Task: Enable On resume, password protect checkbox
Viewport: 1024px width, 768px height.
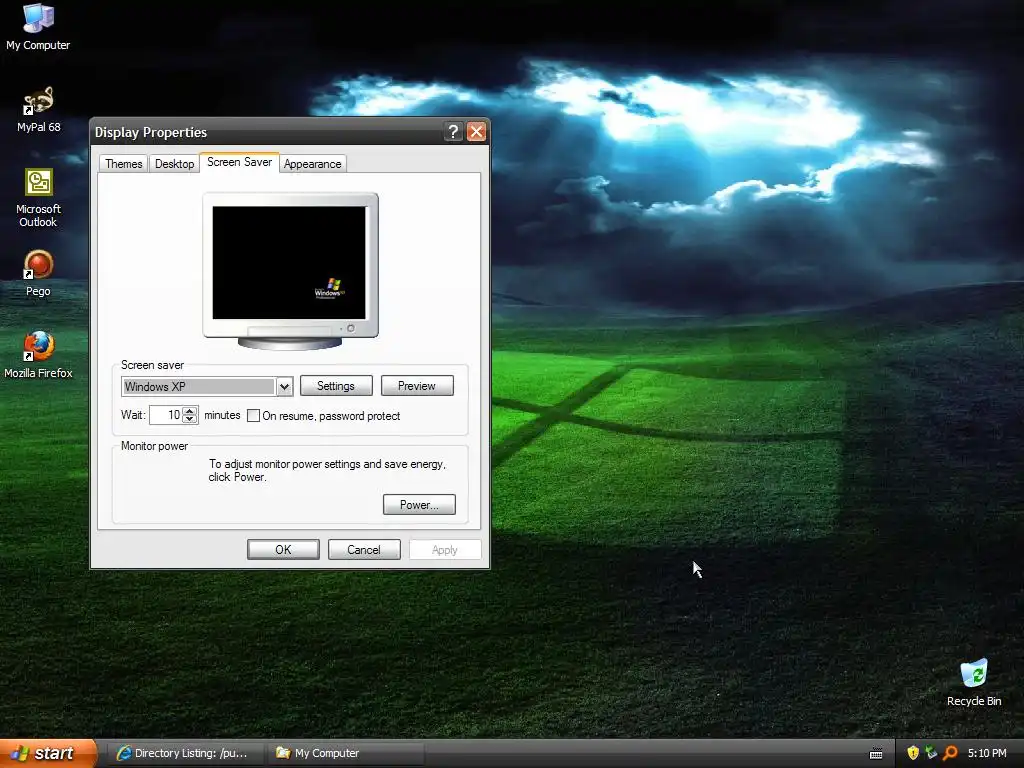Action: click(253, 416)
